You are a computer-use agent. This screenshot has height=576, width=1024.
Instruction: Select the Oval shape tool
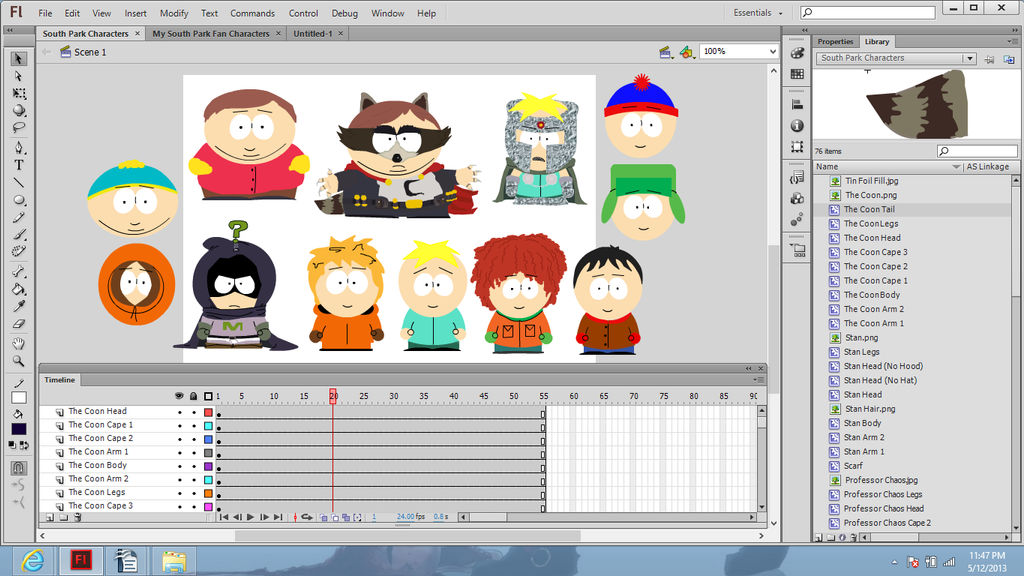coord(19,200)
